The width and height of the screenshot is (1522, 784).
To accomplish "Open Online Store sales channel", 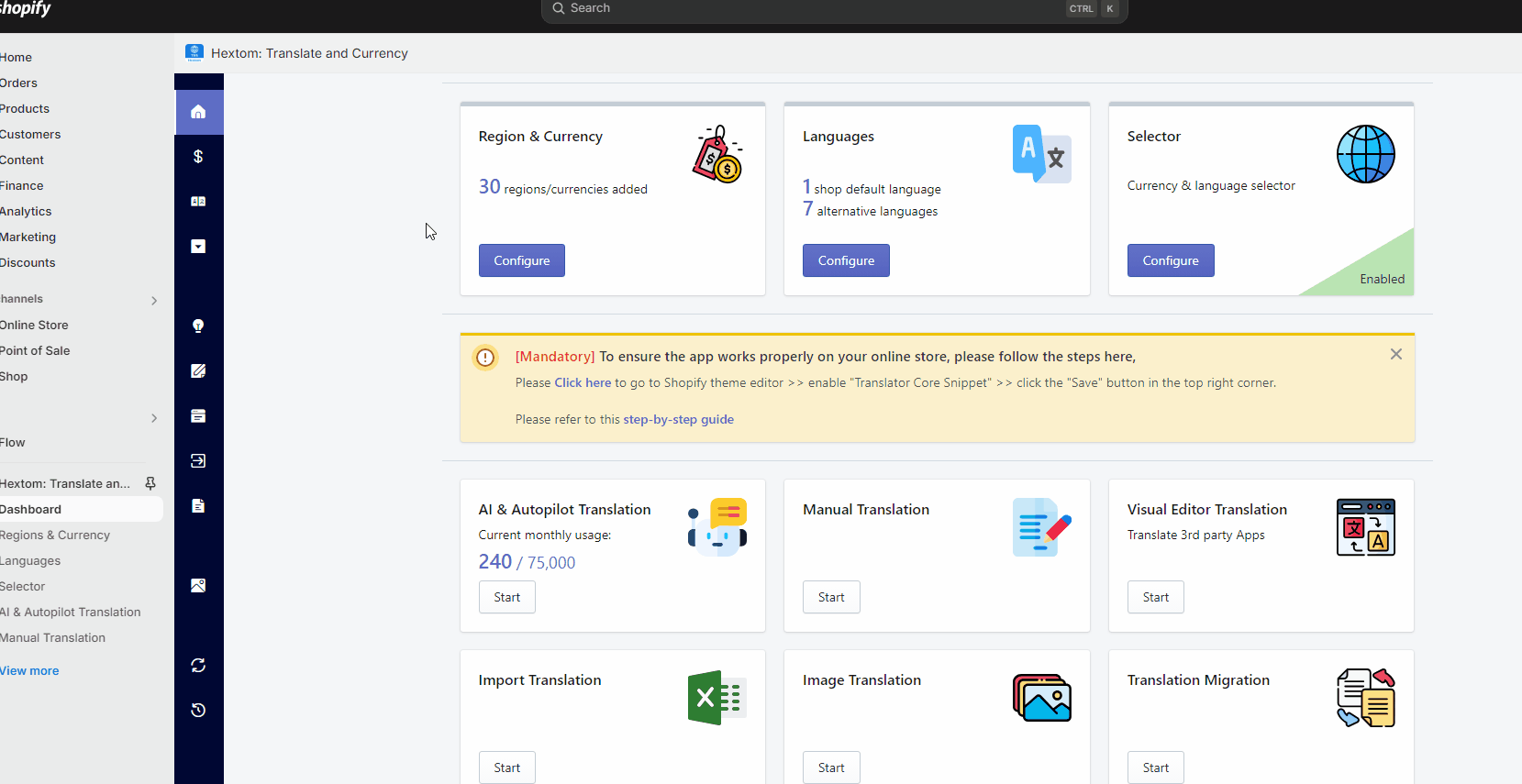I will click(x=34, y=325).
